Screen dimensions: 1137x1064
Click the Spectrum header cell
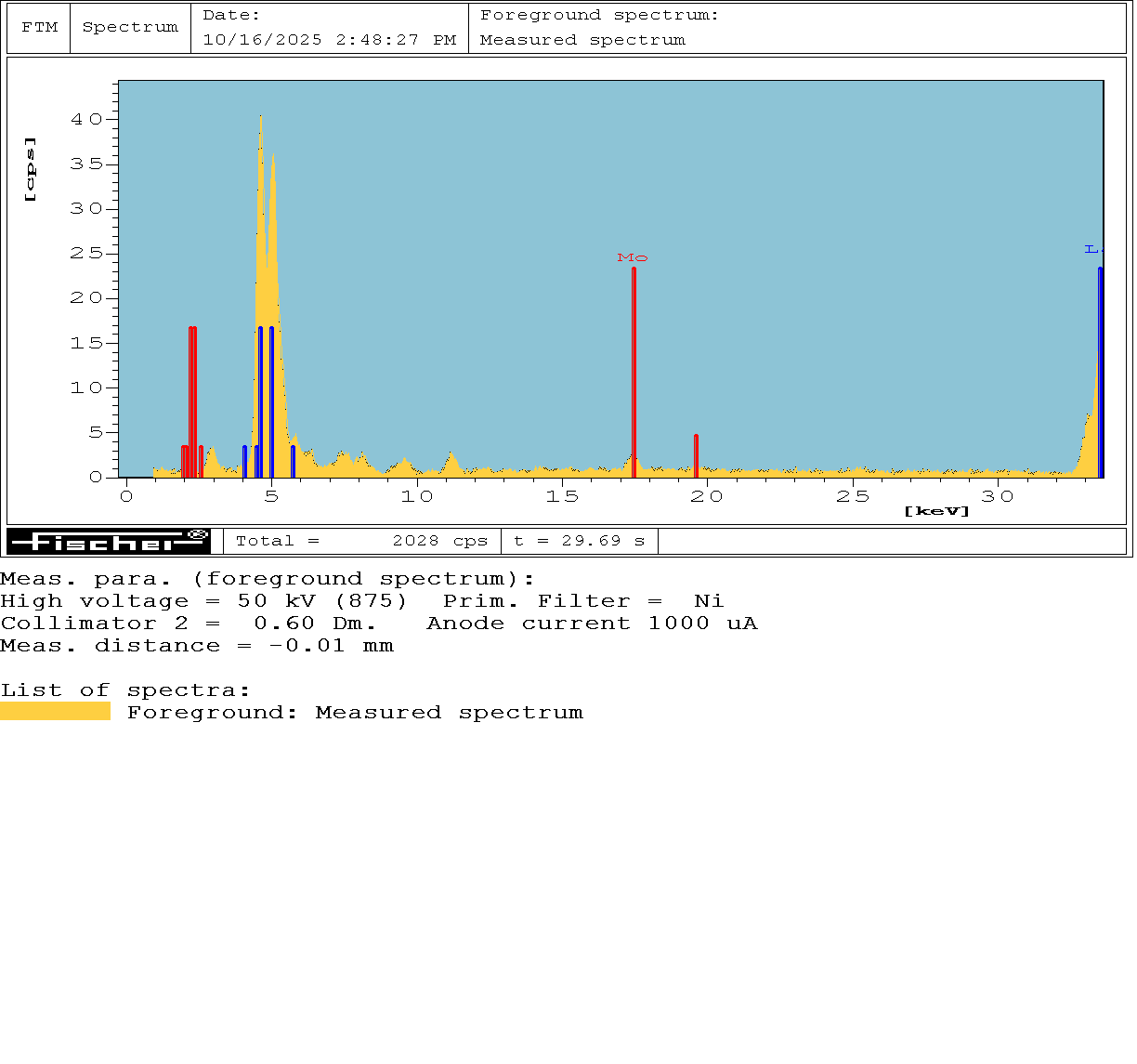(130, 28)
